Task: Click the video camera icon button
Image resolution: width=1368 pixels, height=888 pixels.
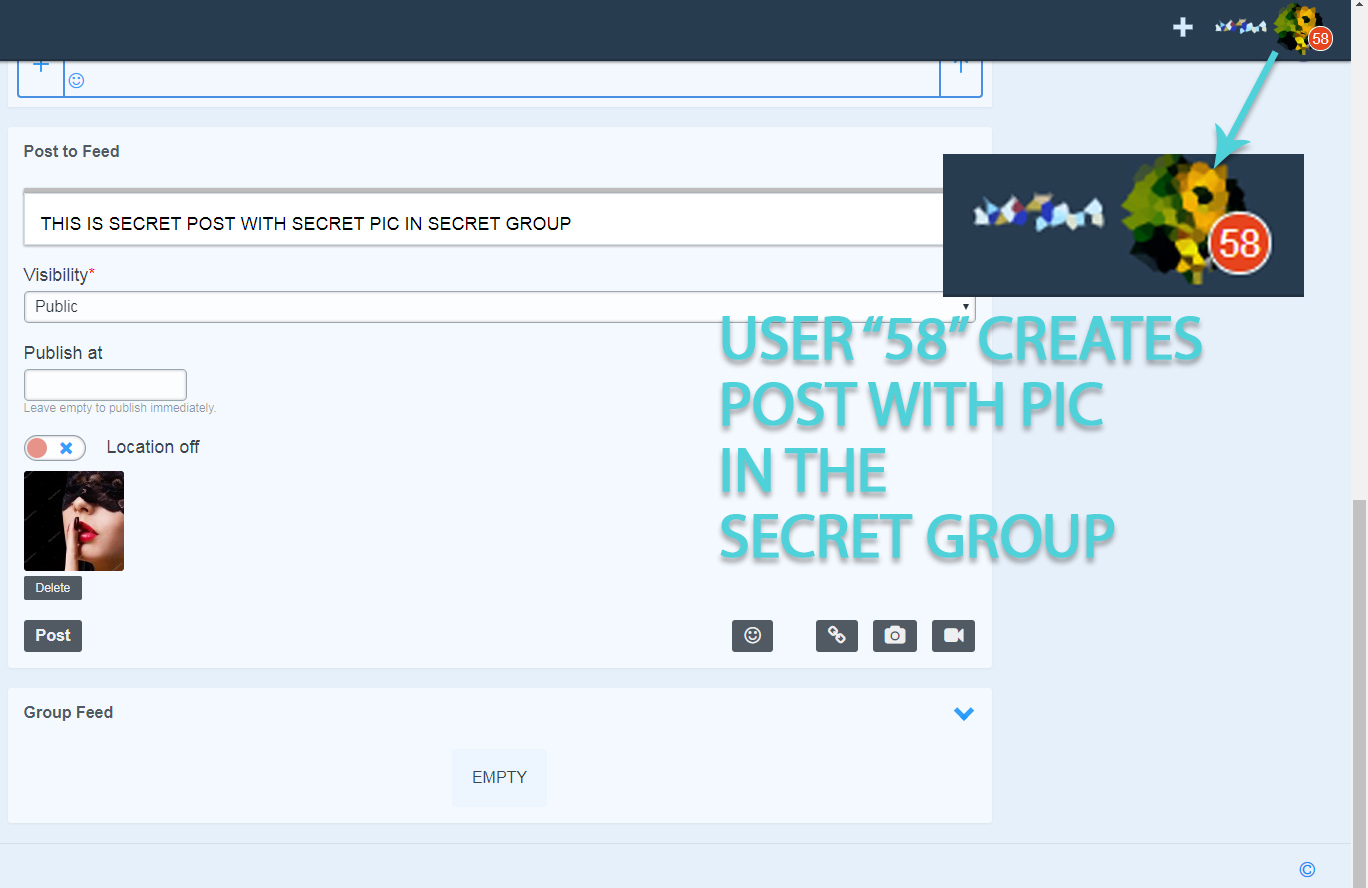Action: point(953,636)
